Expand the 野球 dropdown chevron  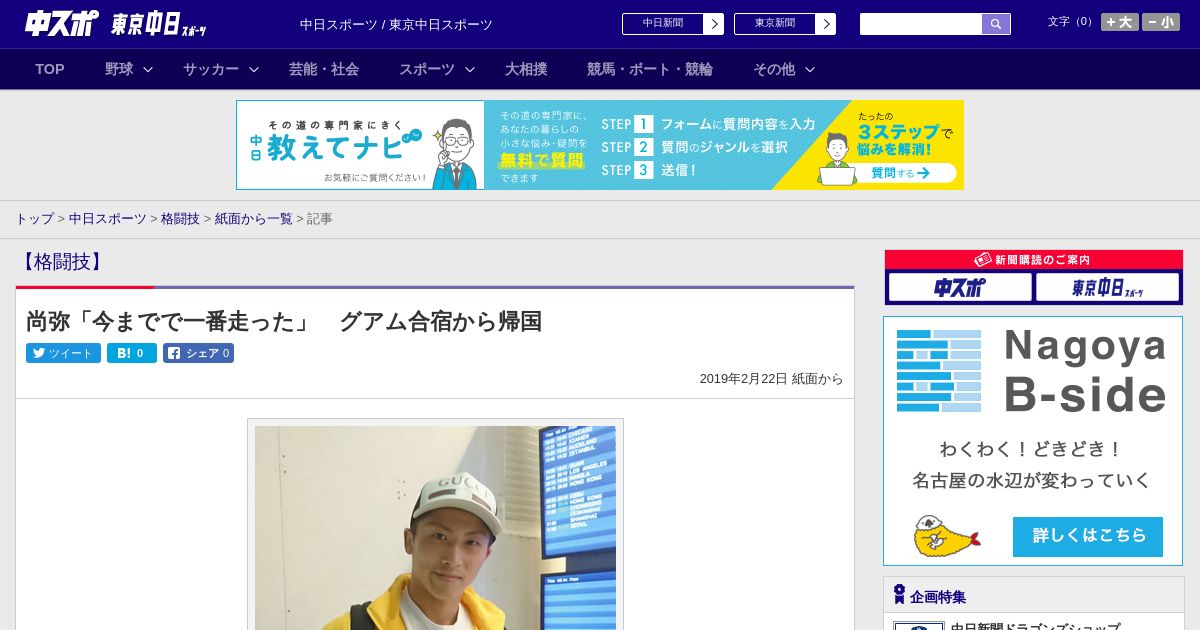148,69
